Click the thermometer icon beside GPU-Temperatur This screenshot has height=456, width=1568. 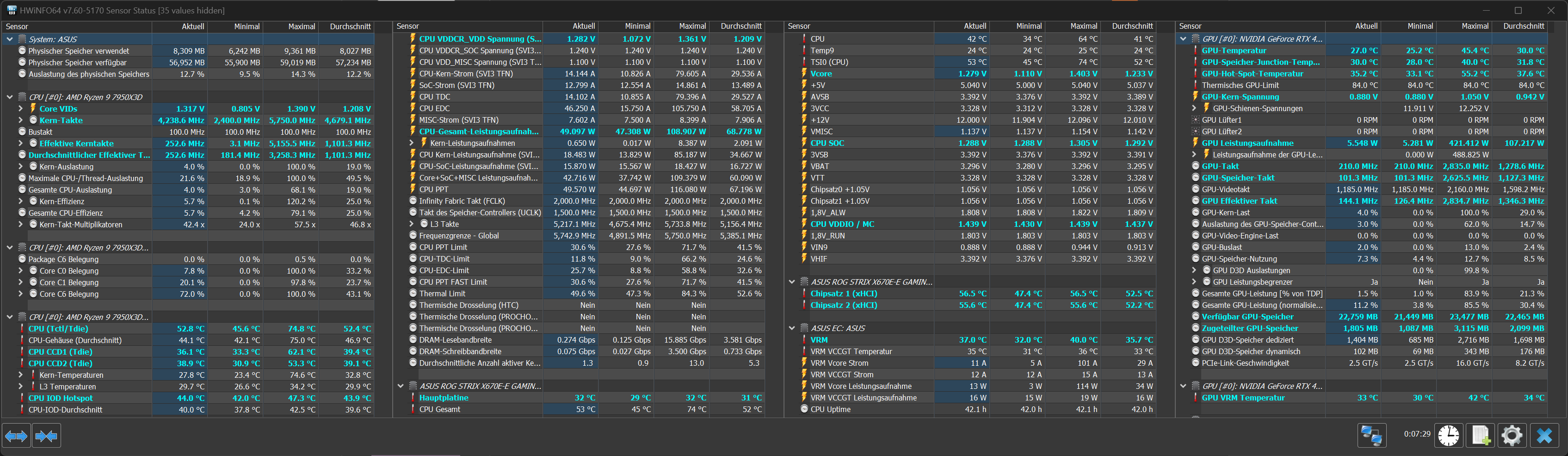pyautogui.click(x=1196, y=50)
